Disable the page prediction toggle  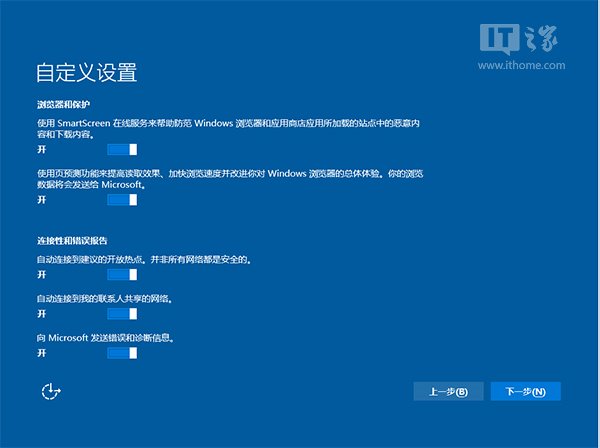click(x=120, y=200)
